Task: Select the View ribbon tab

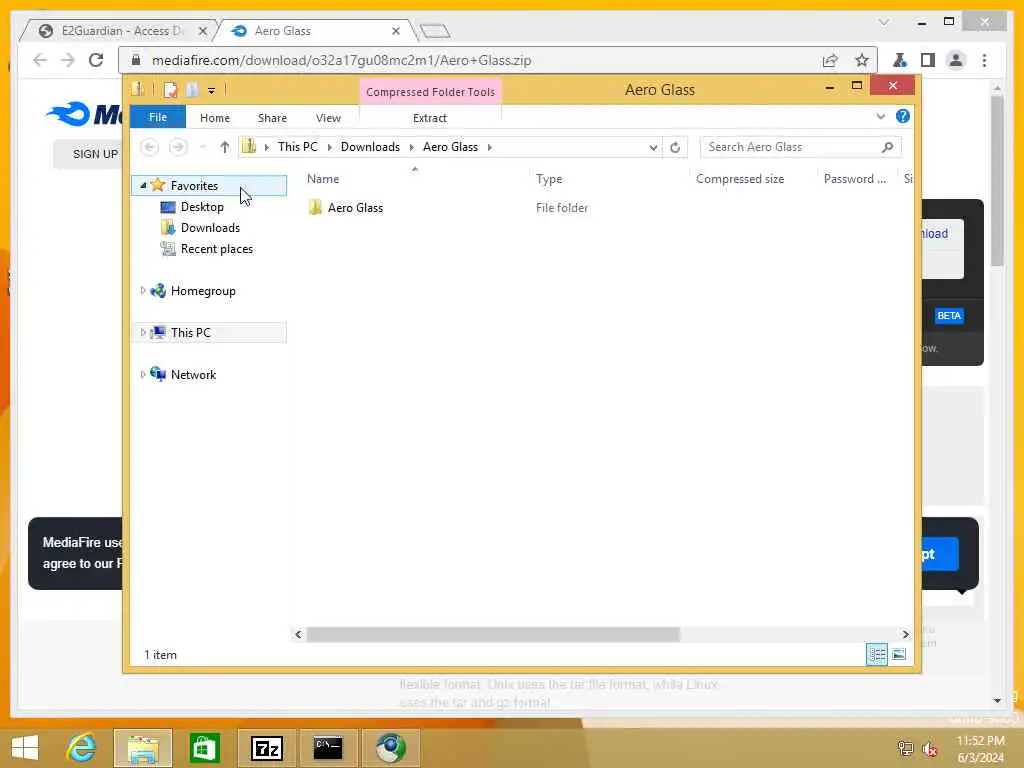Action: pos(328,118)
